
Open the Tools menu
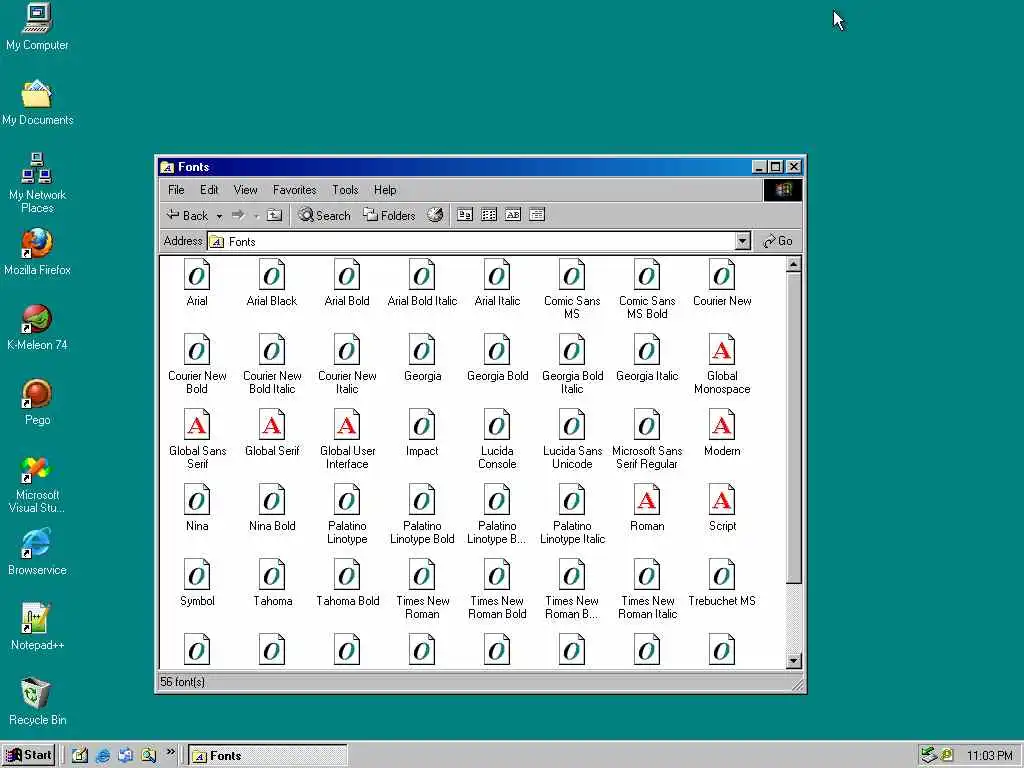tap(345, 190)
